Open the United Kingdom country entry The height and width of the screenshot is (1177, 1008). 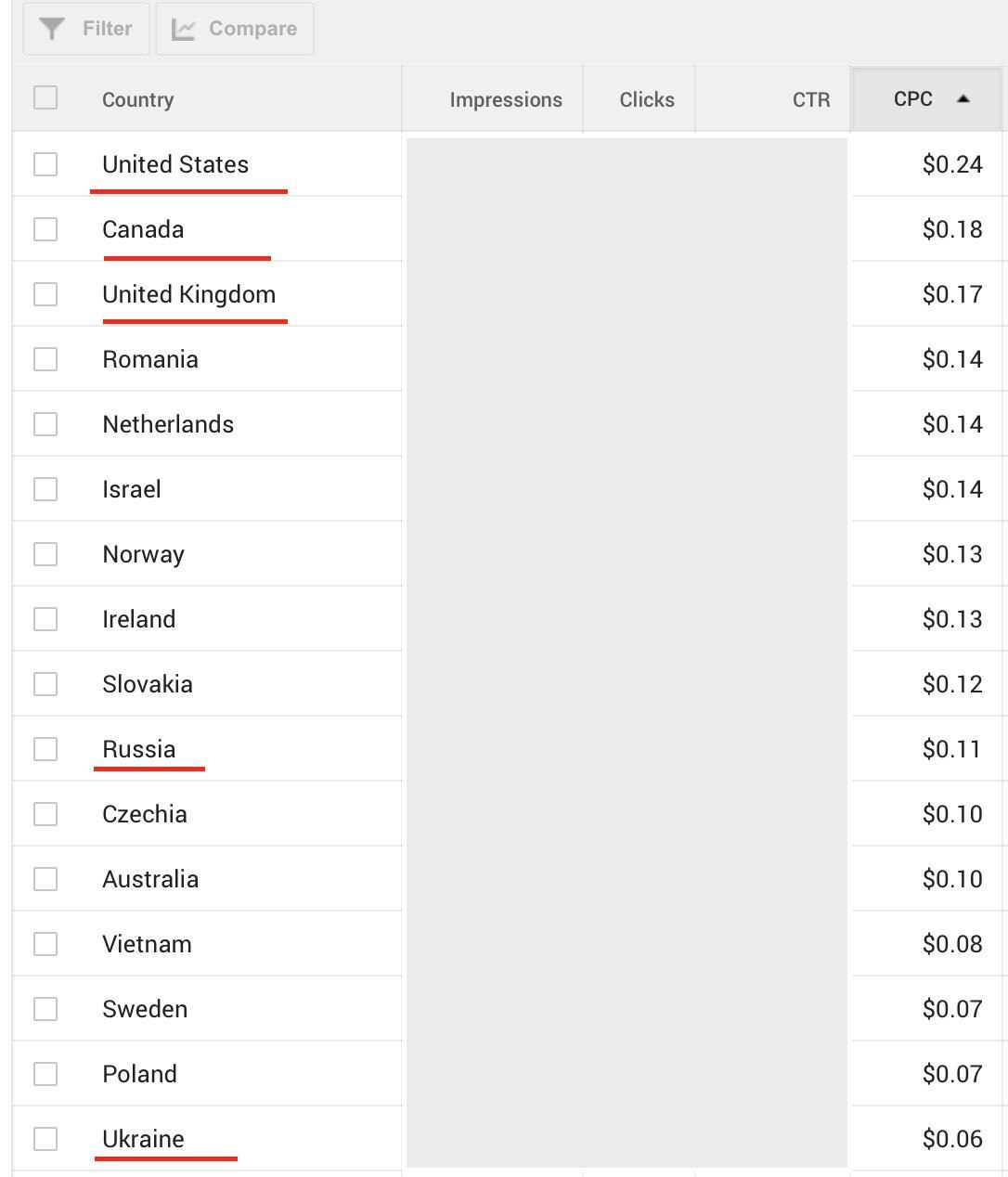[x=189, y=294]
